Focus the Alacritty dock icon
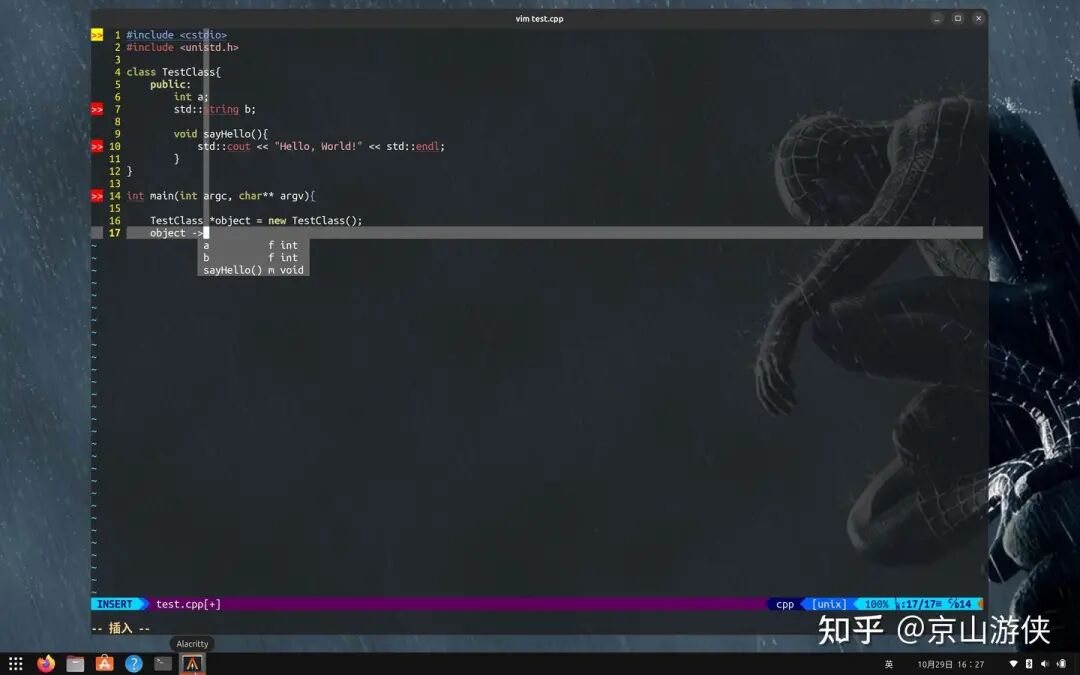Screen dimensions: 1080x675 pos(192,663)
